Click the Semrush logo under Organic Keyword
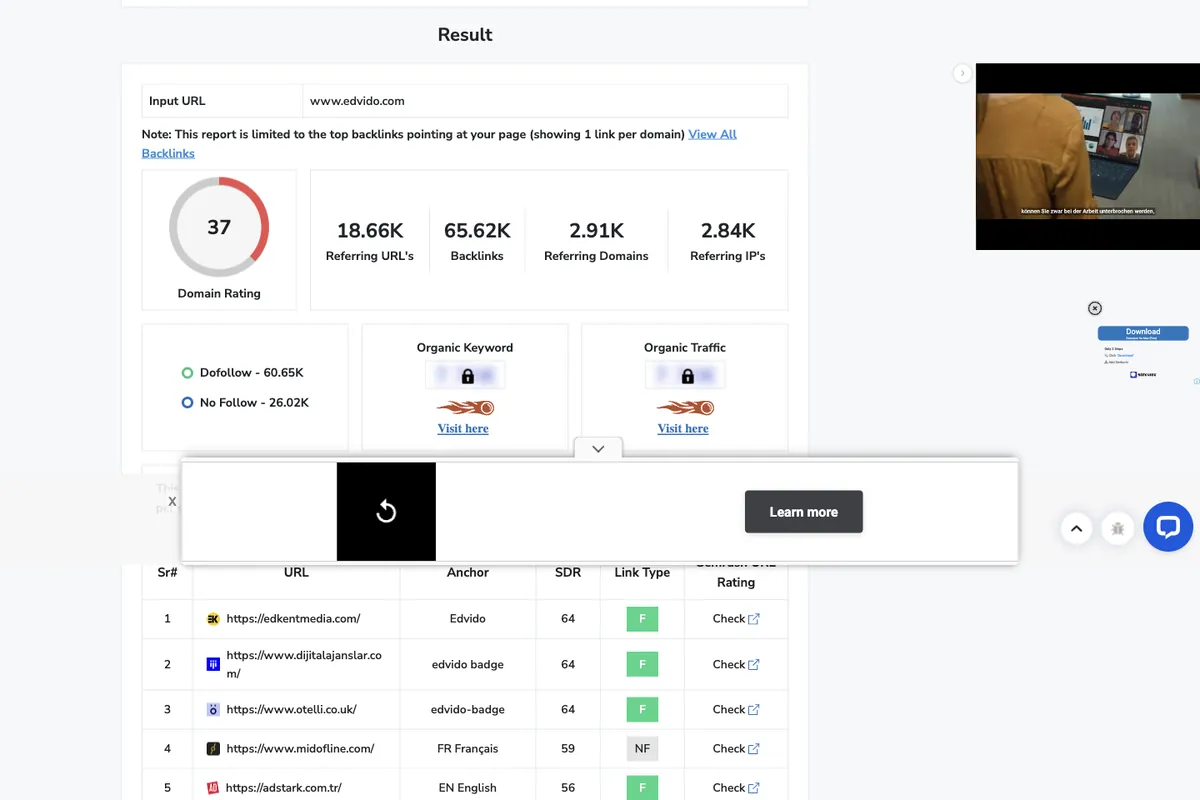The height and width of the screenshot is (800, 1200). pyautogui.click(x=465, y=407)
